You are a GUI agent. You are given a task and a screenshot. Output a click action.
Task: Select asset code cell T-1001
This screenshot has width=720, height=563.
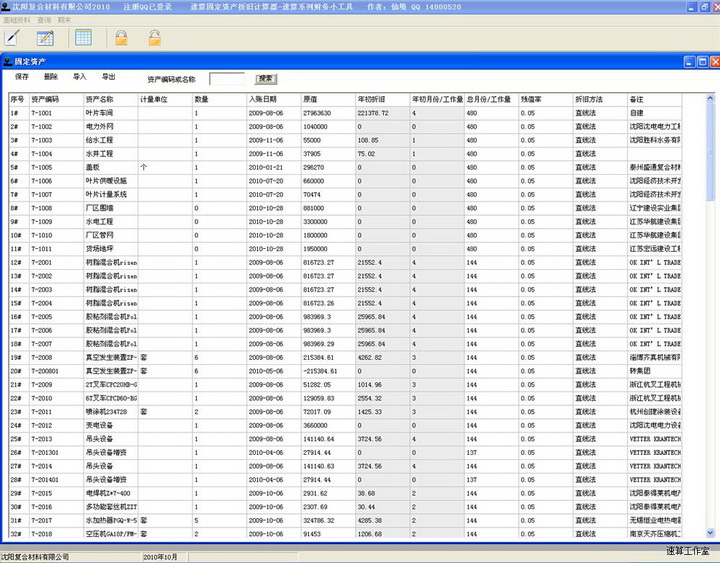[56, 113]
